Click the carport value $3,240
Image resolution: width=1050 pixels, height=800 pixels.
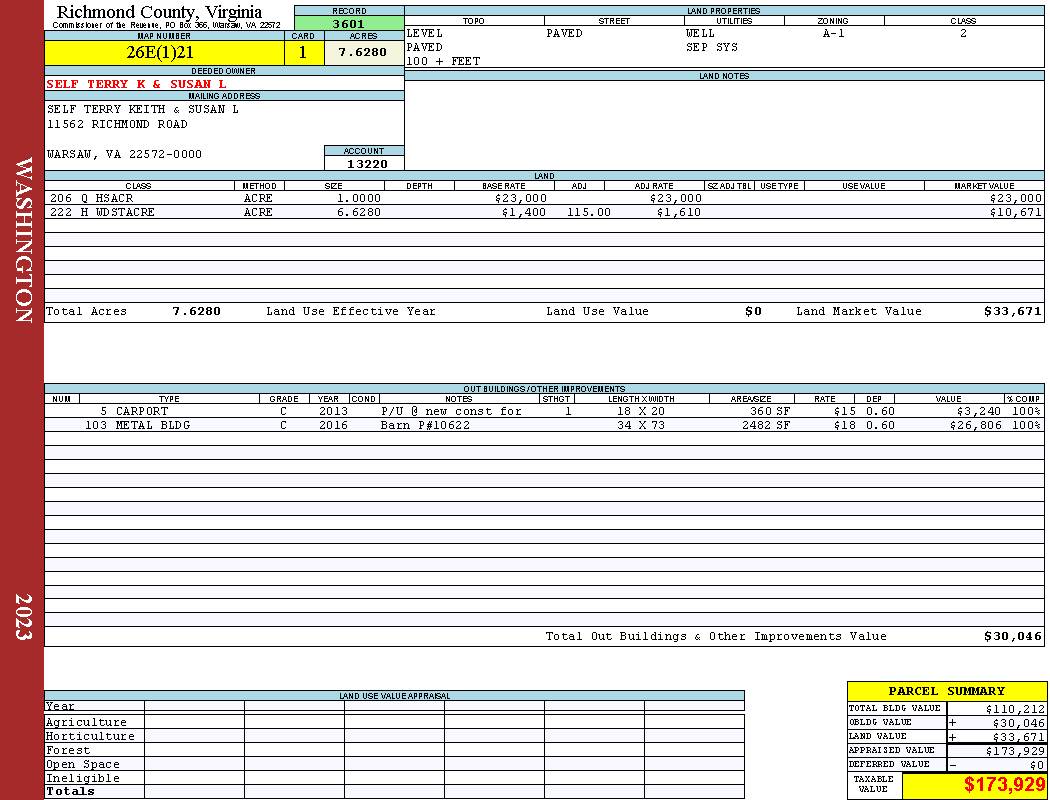[x=978, y=411]
